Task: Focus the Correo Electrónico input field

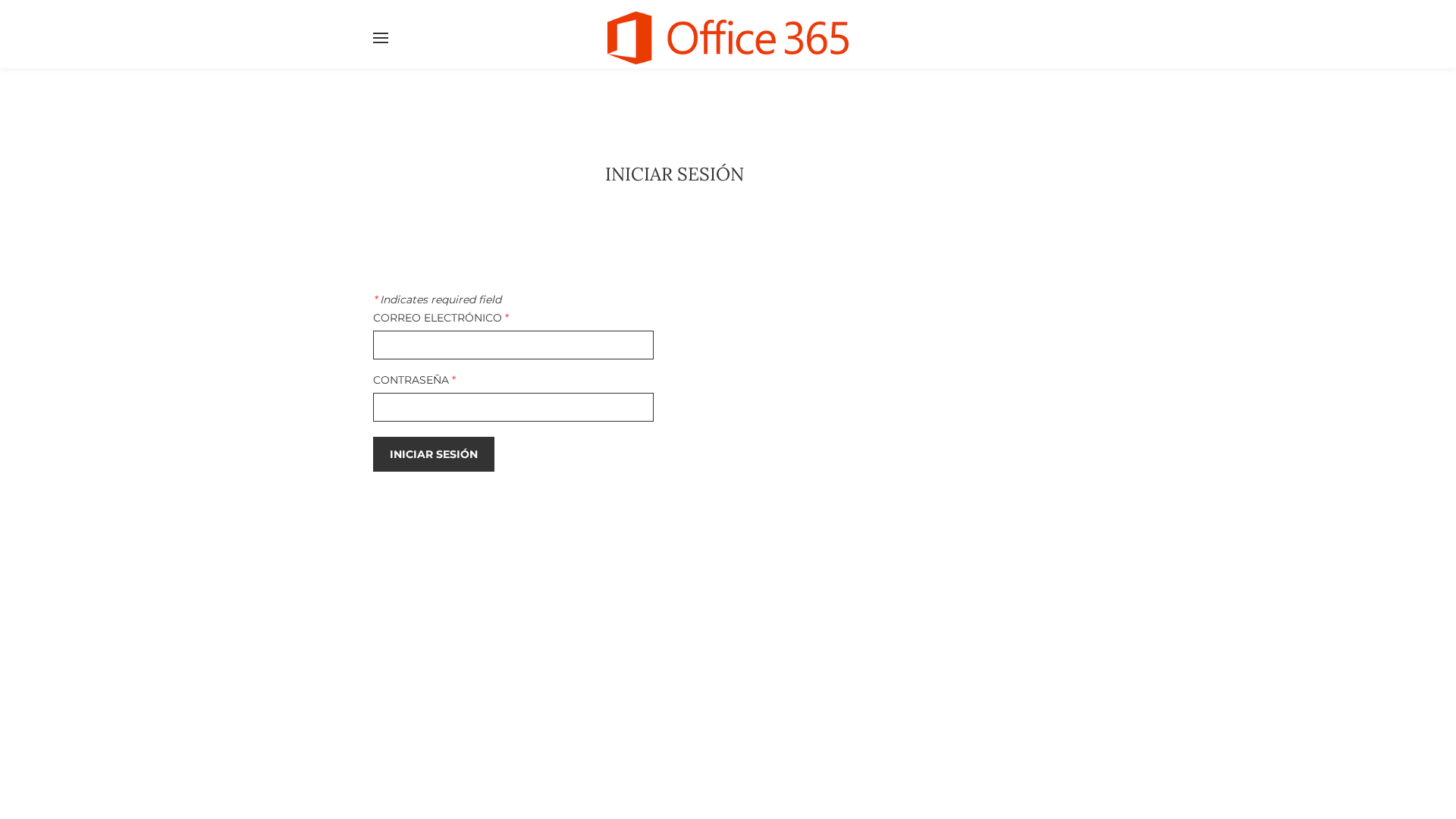Action: (x=513, y=345)
